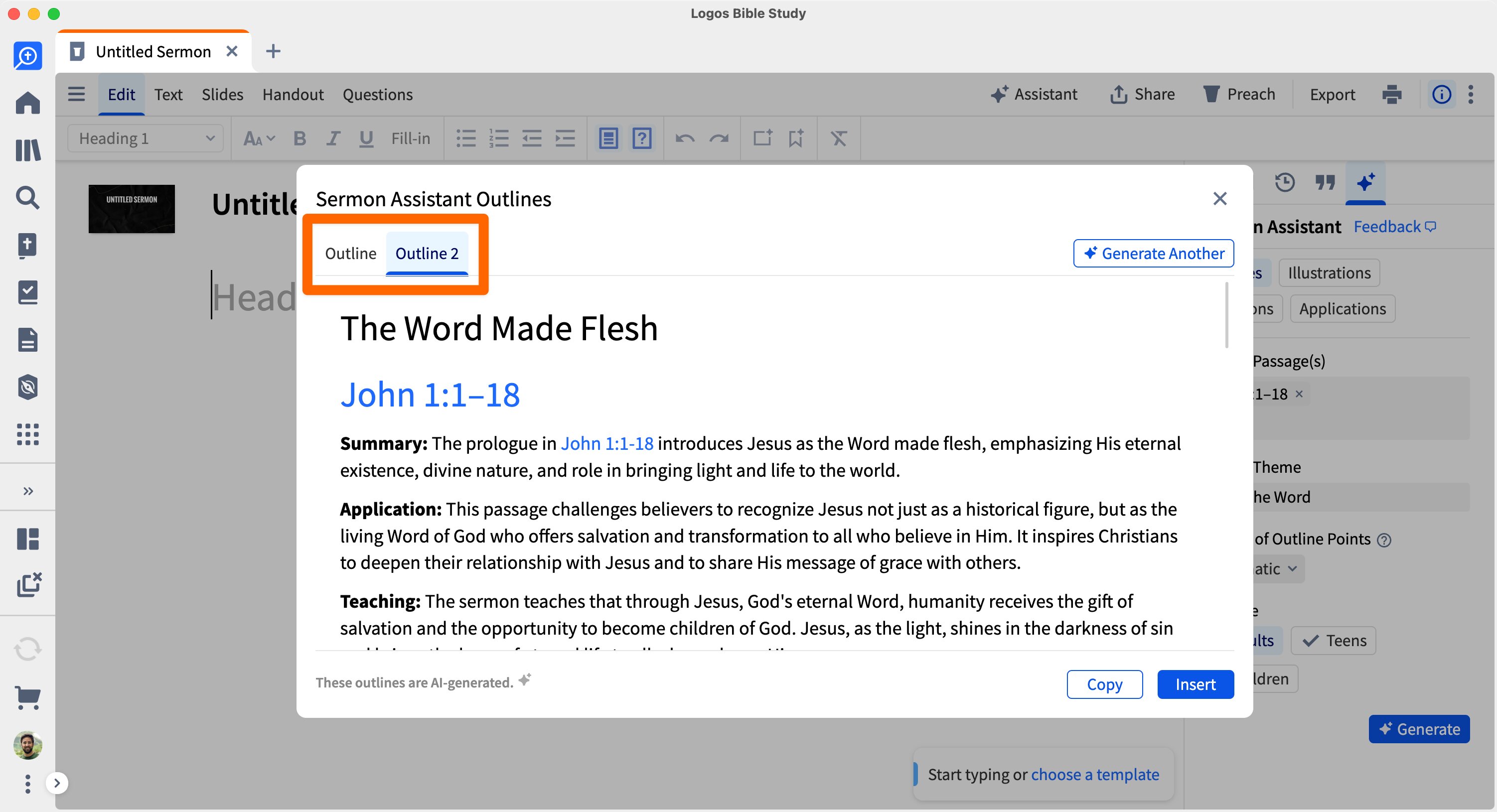Click the dialog vertical scrollbar
1497x812 pixels.
point(1226,315)
